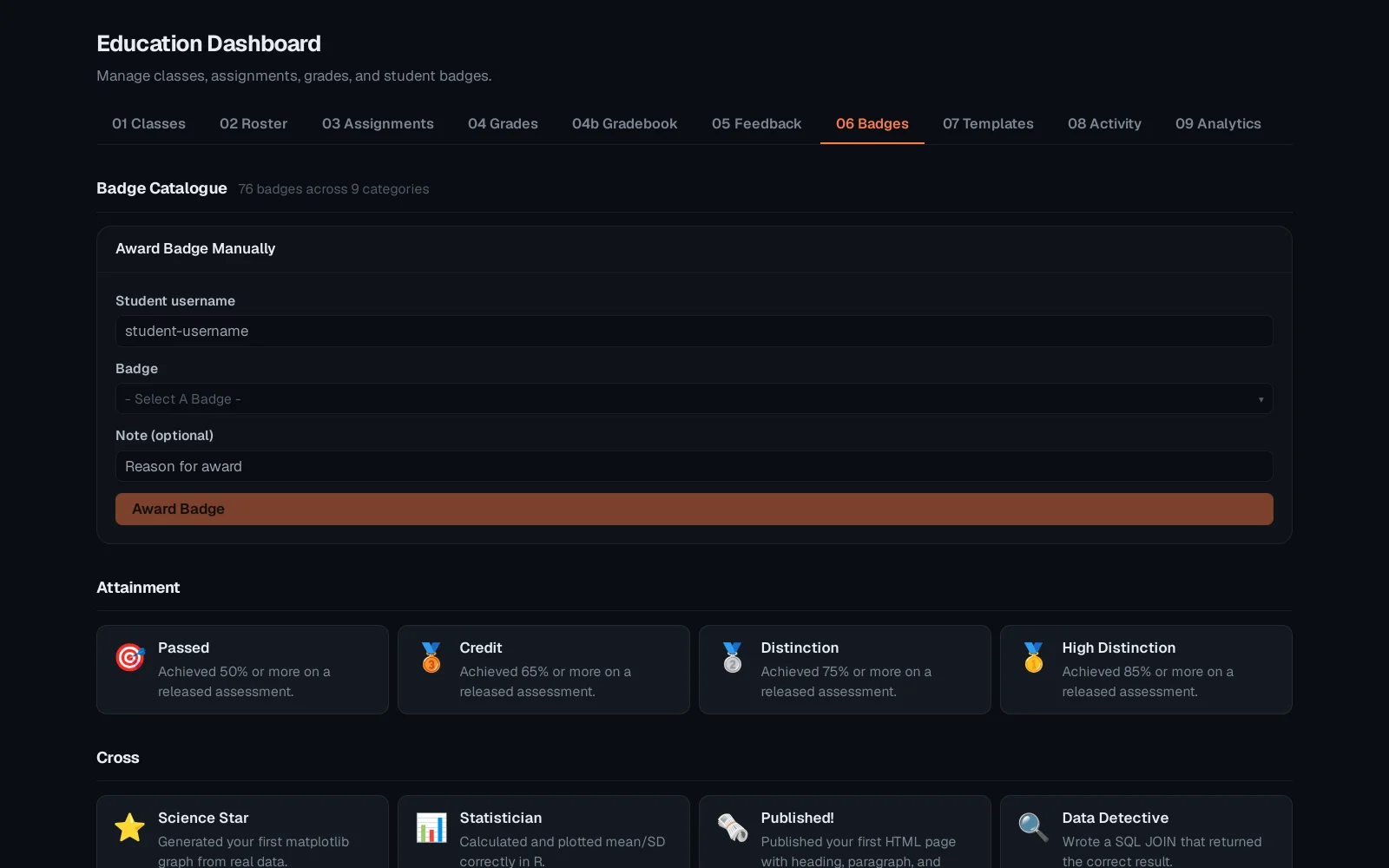
Task: Open the 03 Assignments tab
Action: [378, 123]
